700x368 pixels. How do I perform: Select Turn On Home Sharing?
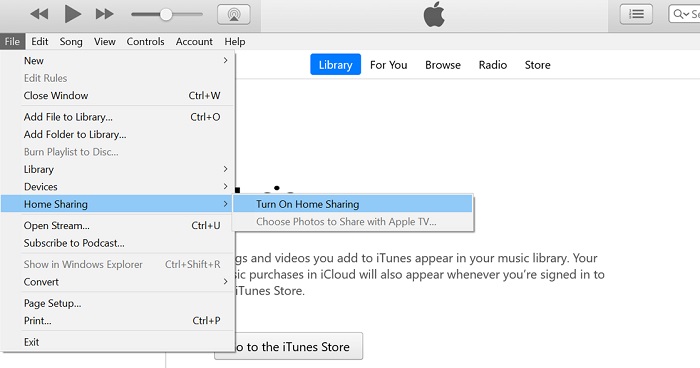point(353,204)
